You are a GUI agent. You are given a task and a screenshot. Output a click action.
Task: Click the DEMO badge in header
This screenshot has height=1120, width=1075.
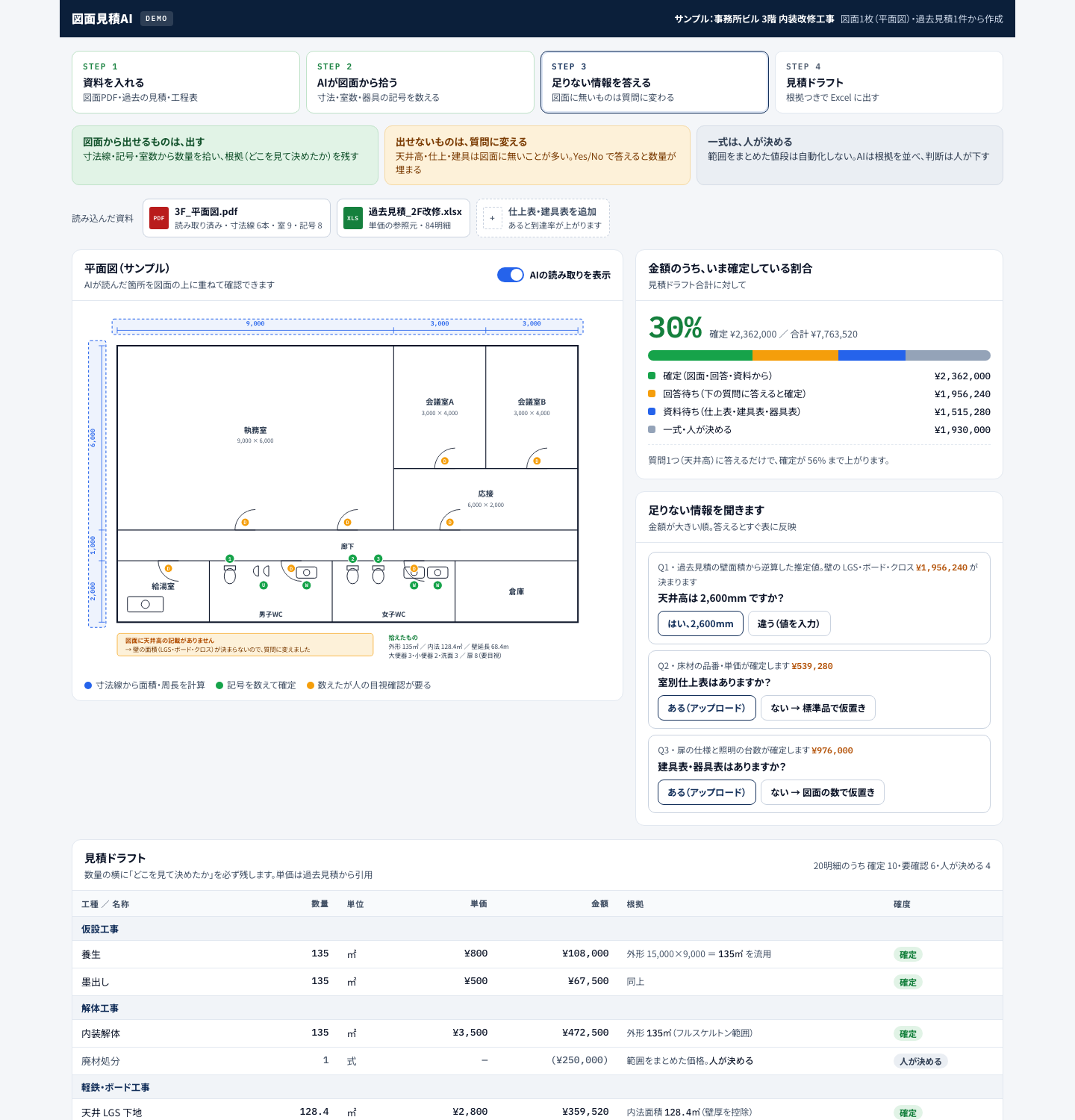pyautogui.click(x=157, y=19)
